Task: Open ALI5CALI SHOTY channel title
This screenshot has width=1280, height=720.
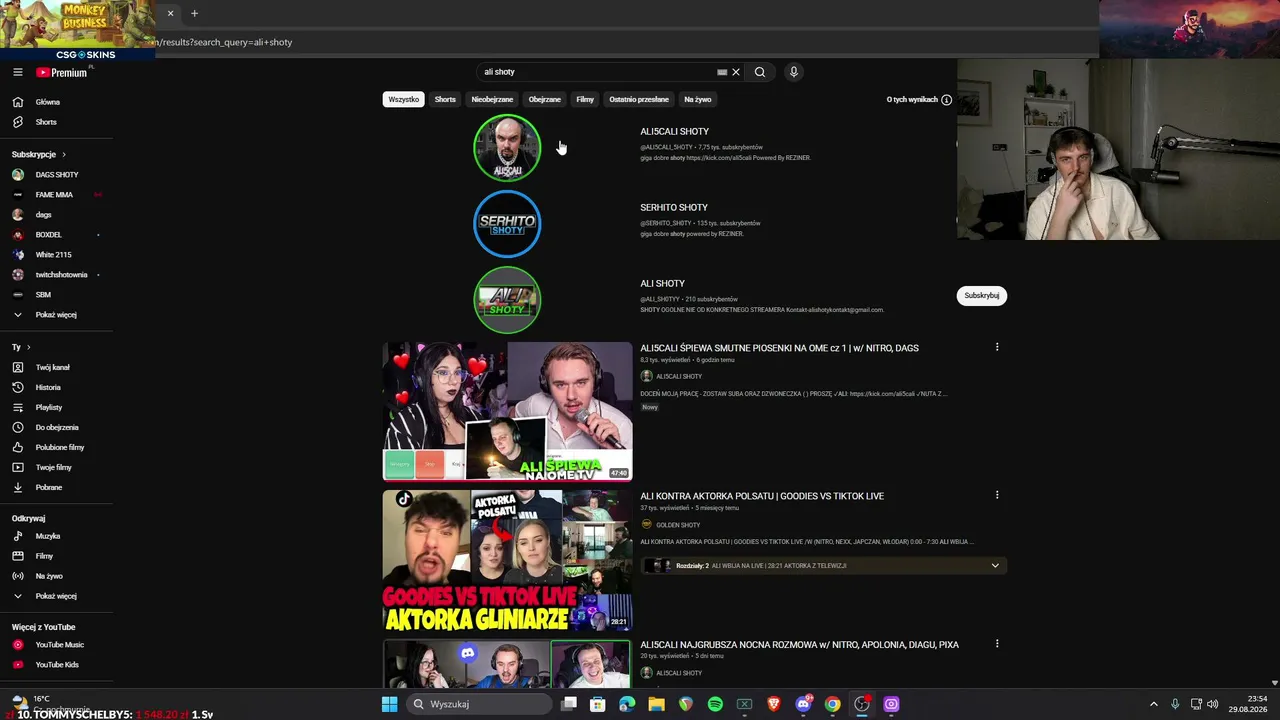Action: click(674, 132)
